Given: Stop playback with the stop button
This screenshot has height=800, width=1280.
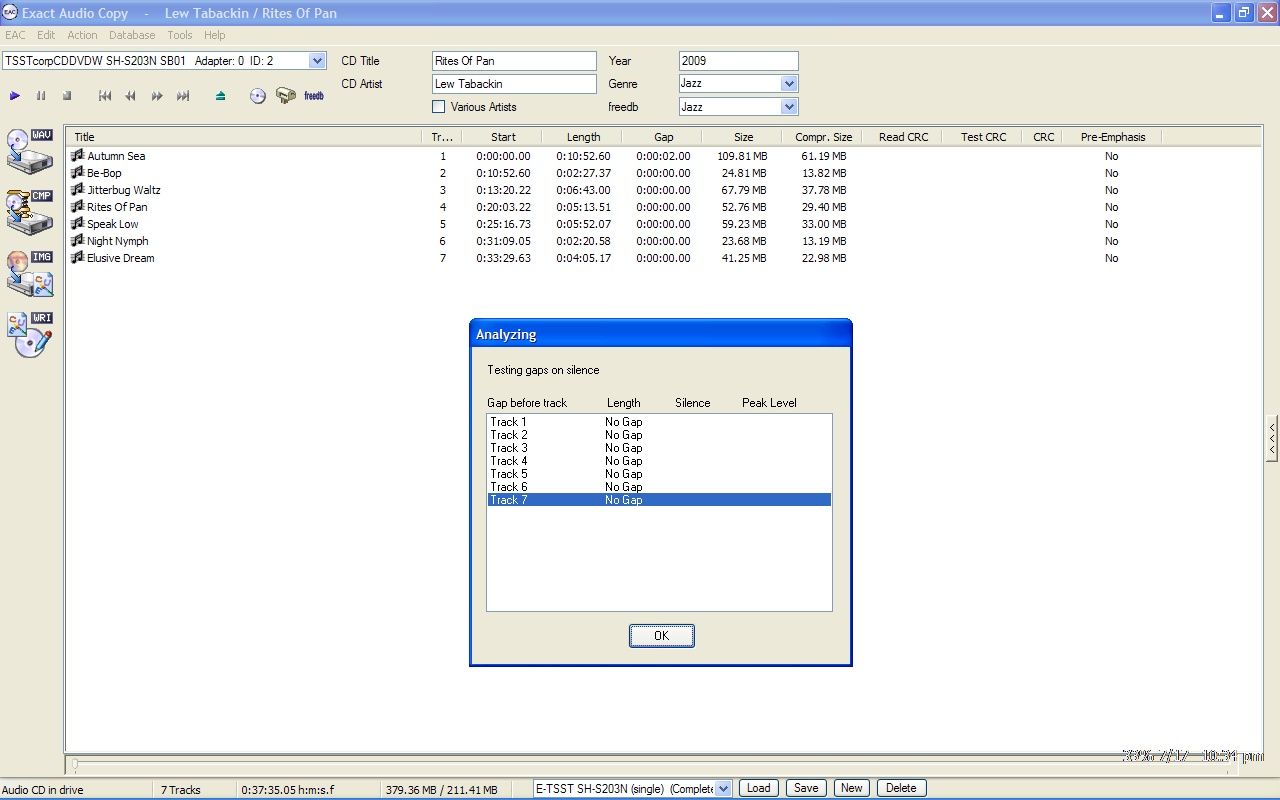Looking at the screenshot, I should [x=67, y=96].
